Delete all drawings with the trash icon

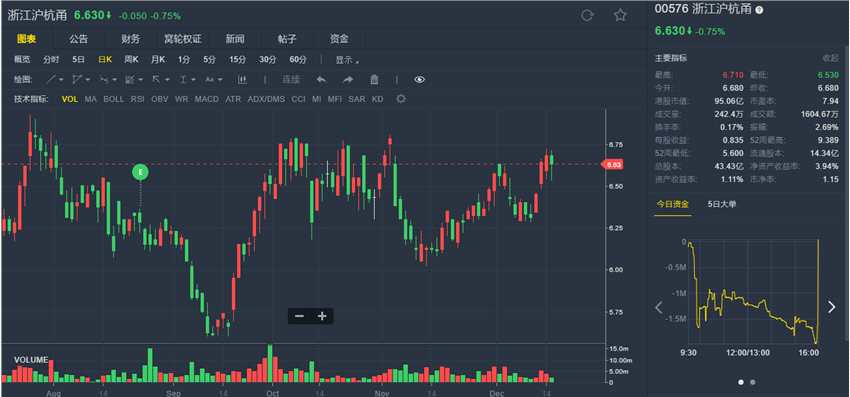[374, 80]
